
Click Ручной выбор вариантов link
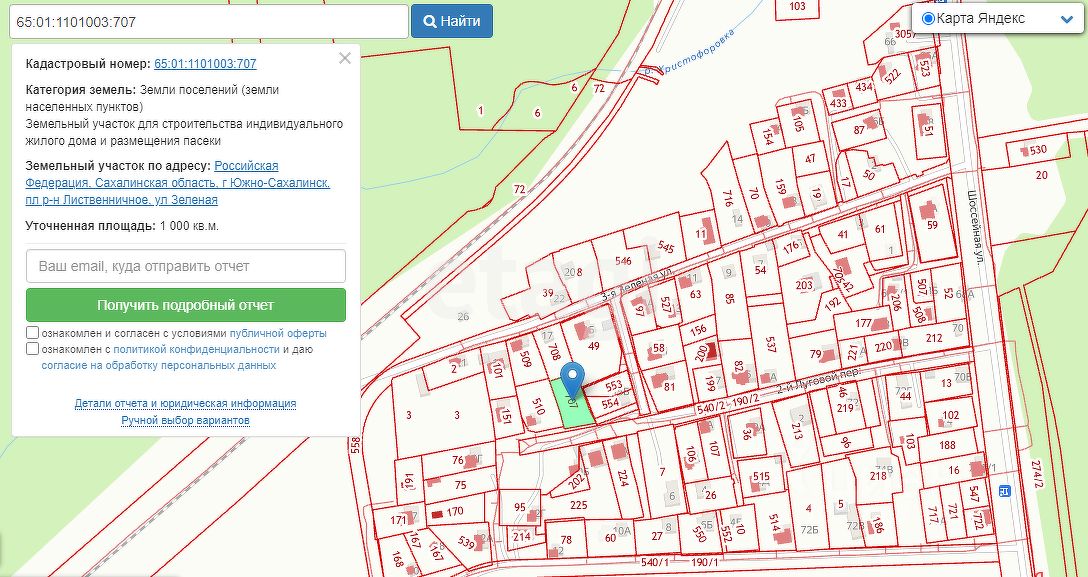click(185, 421)
